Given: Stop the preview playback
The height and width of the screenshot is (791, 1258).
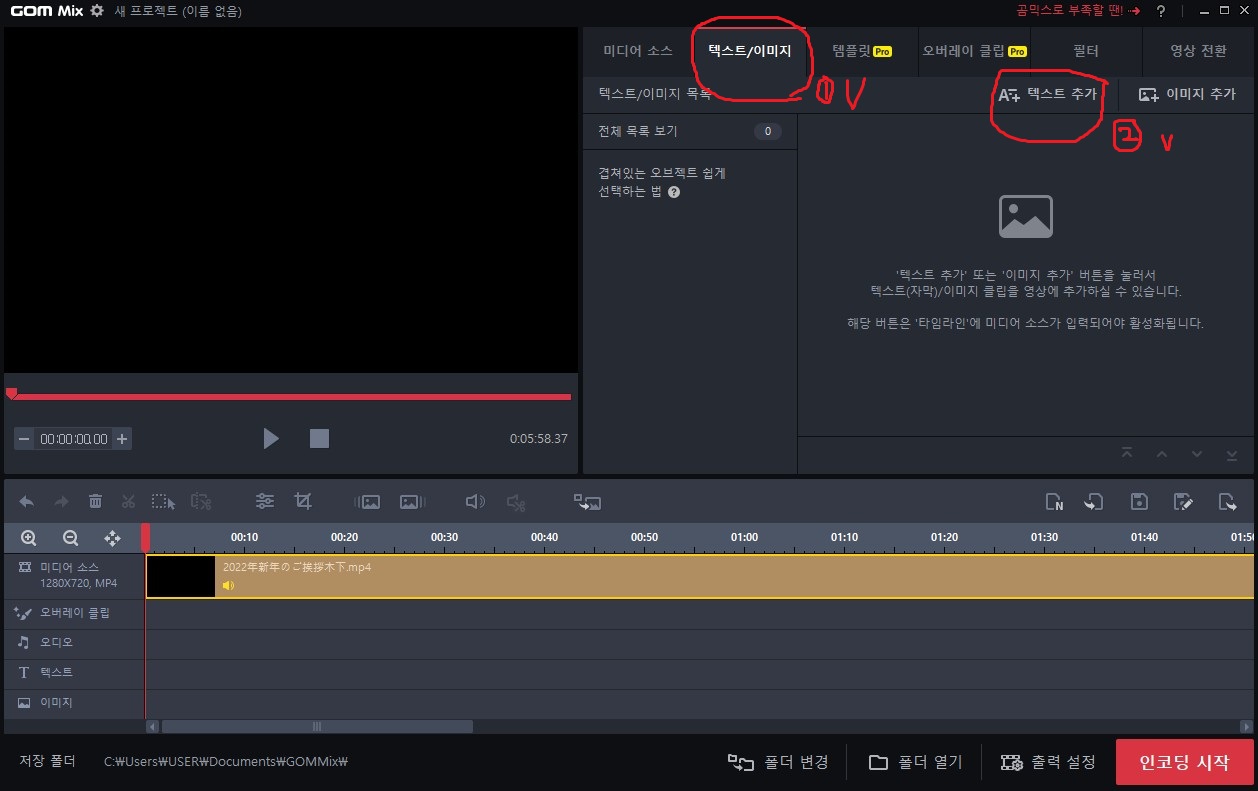Looking at the screenshot, I should click(319, 438).
